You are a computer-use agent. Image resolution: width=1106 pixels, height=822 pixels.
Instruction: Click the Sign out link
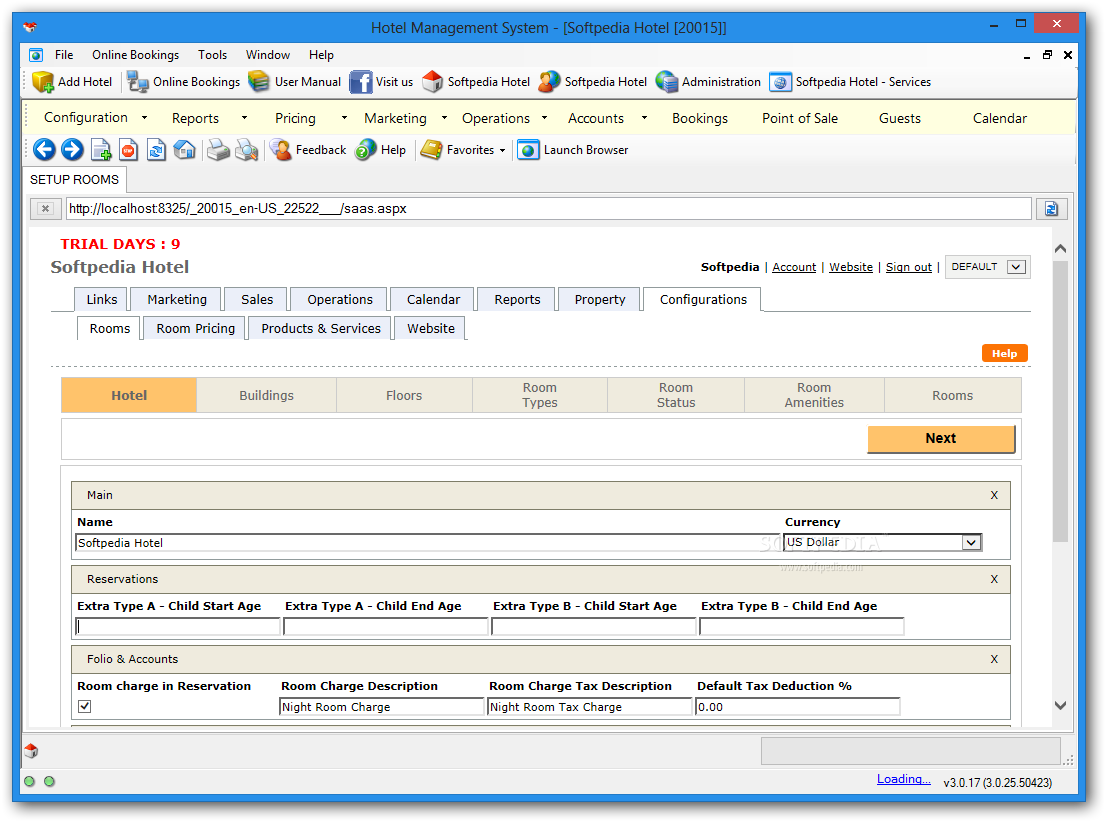[908, 267]
